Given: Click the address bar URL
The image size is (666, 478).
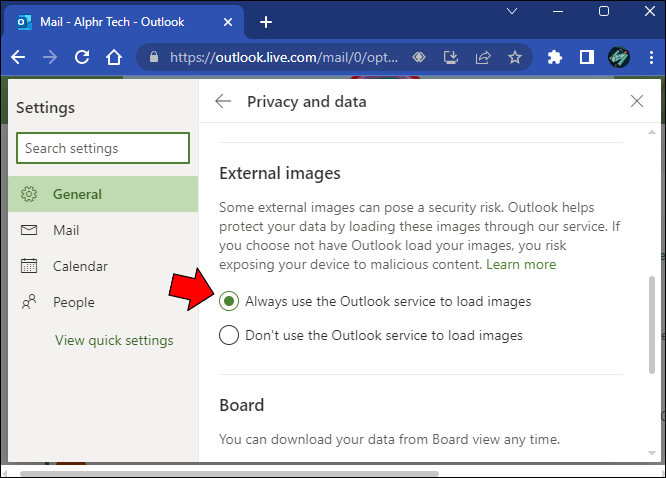Looking at the screenshot, I should coord(284,57).
